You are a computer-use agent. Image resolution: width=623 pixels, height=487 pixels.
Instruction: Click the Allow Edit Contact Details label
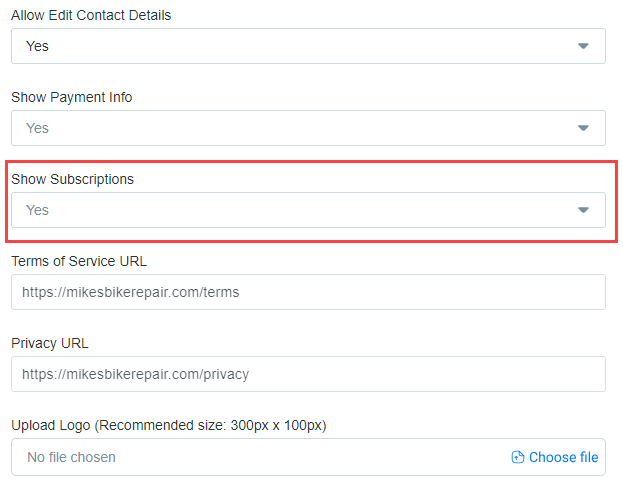point(91,15)
